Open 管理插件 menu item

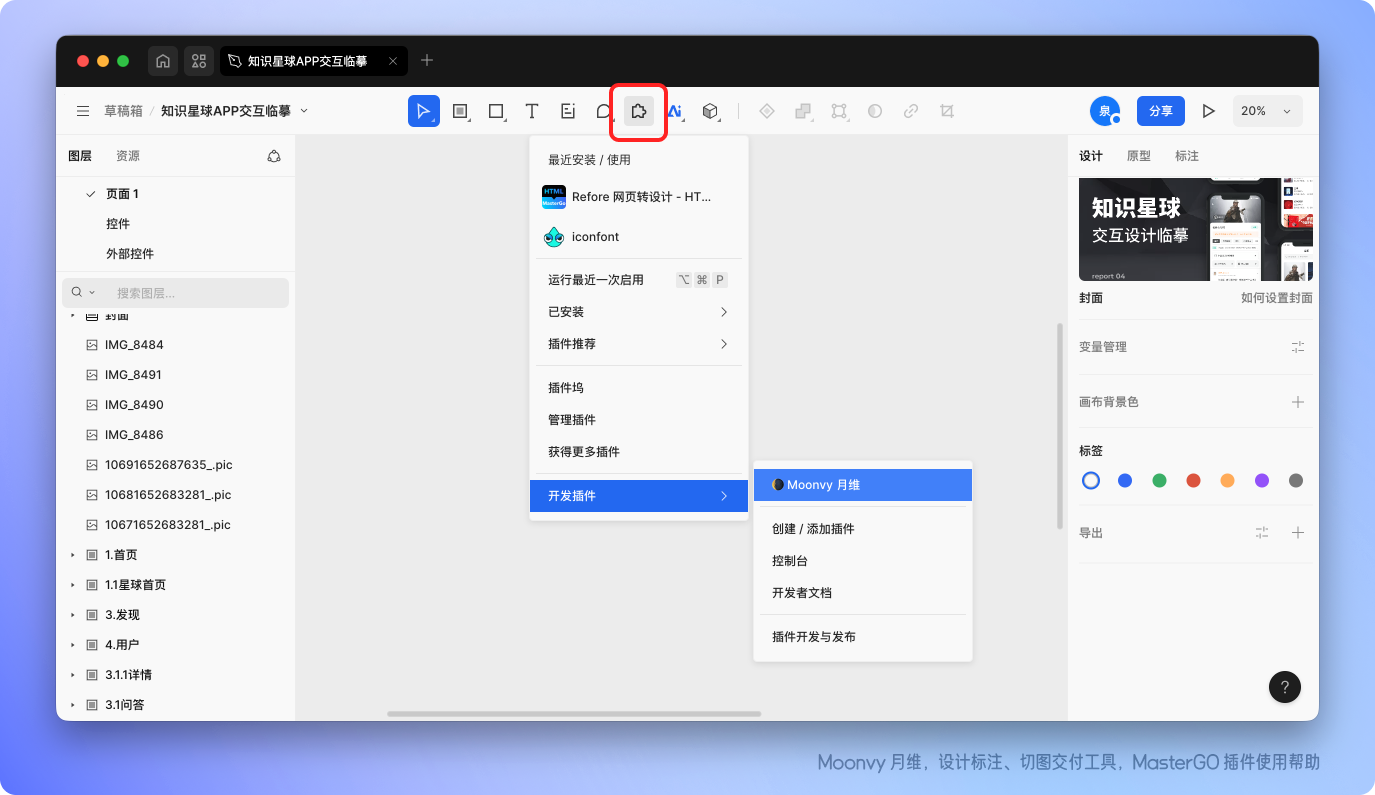click(639, 420)
